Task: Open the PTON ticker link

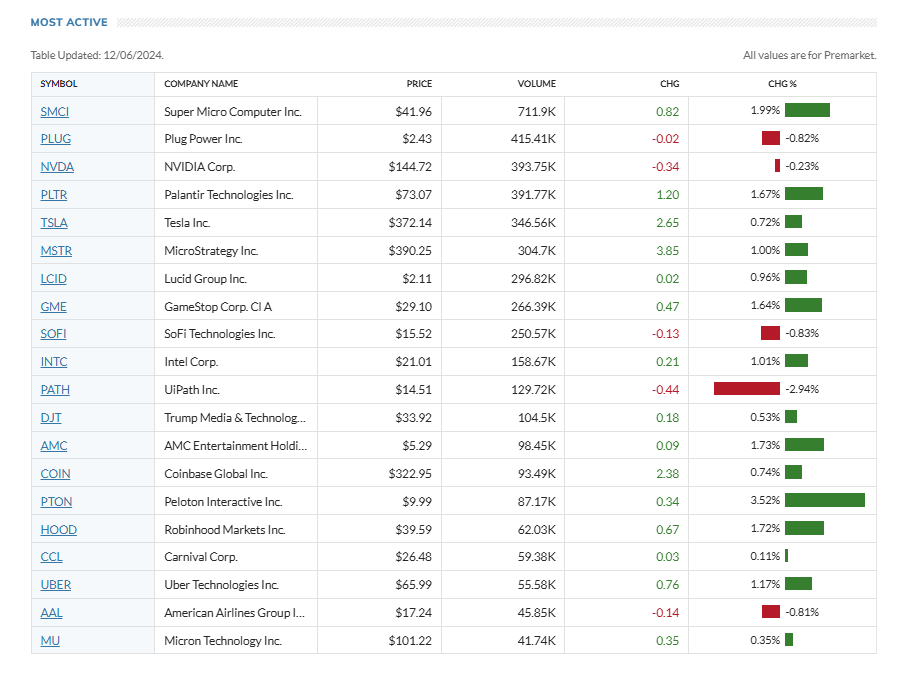Action: (56, 501)
